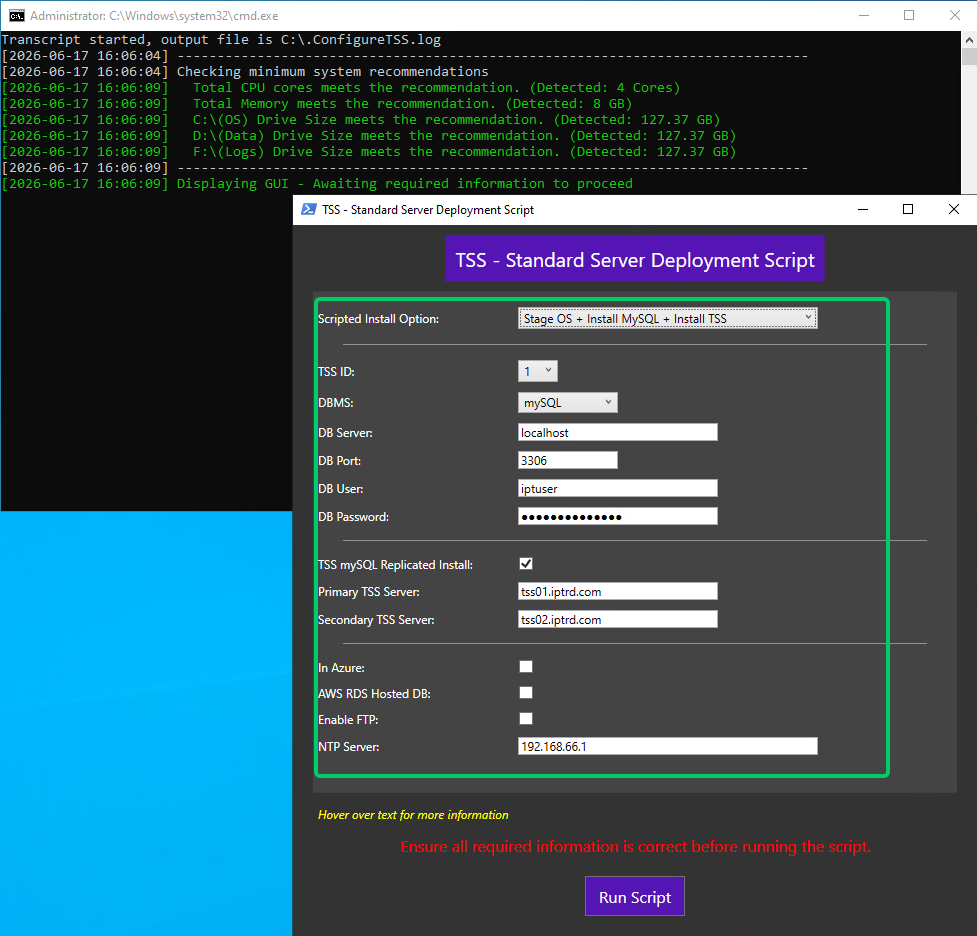Click the AWS RDS Hosted DB label

pos(374,694)
